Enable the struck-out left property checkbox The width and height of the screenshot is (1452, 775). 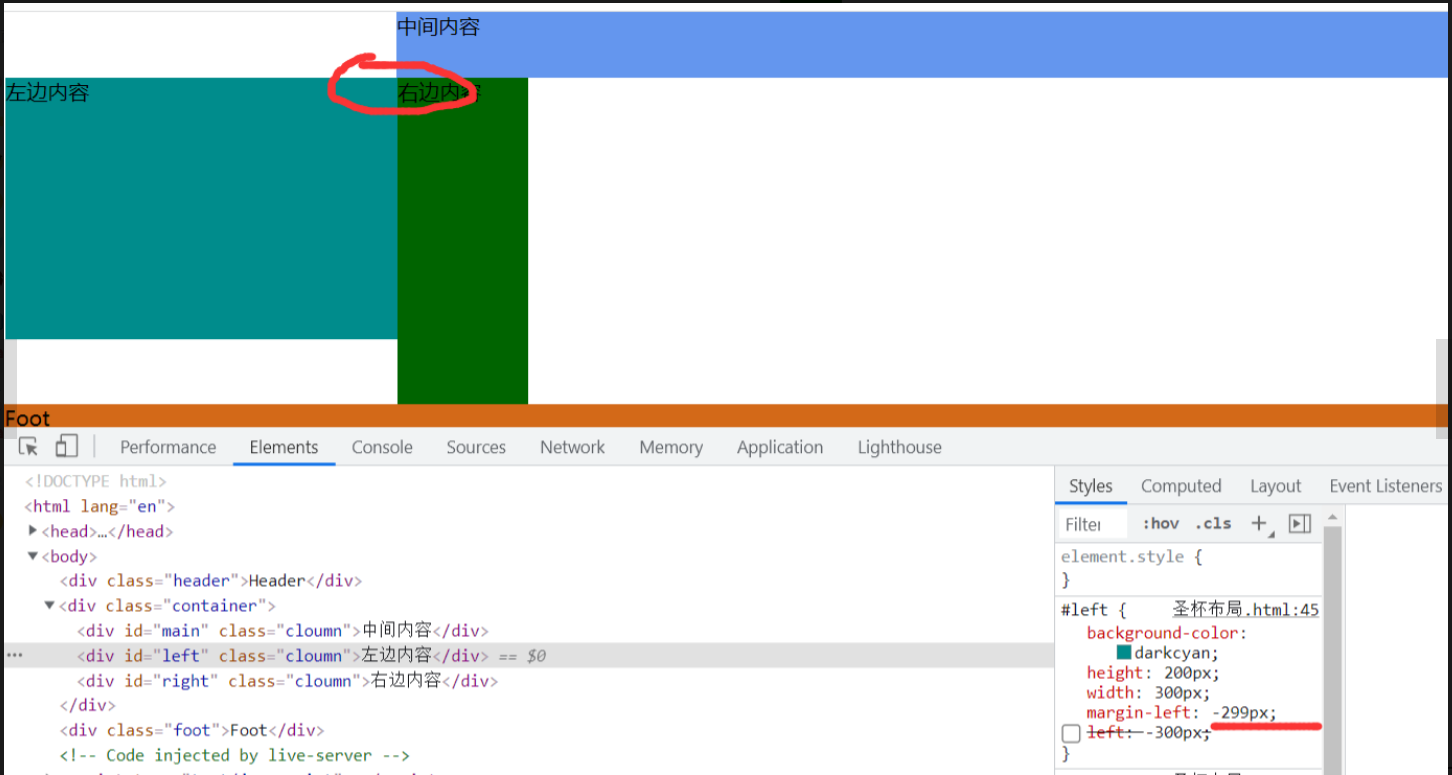pyautogui.click(x=1071, y=733)
